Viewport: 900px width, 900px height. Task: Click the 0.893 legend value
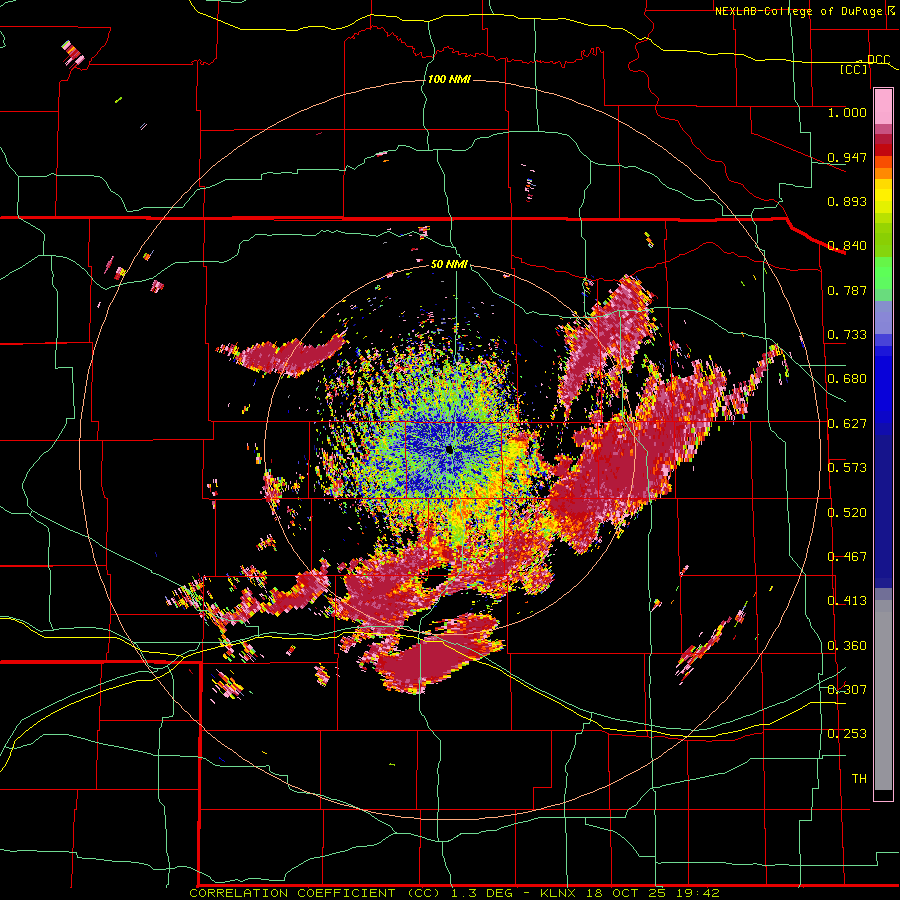click(x=847, y=201)
